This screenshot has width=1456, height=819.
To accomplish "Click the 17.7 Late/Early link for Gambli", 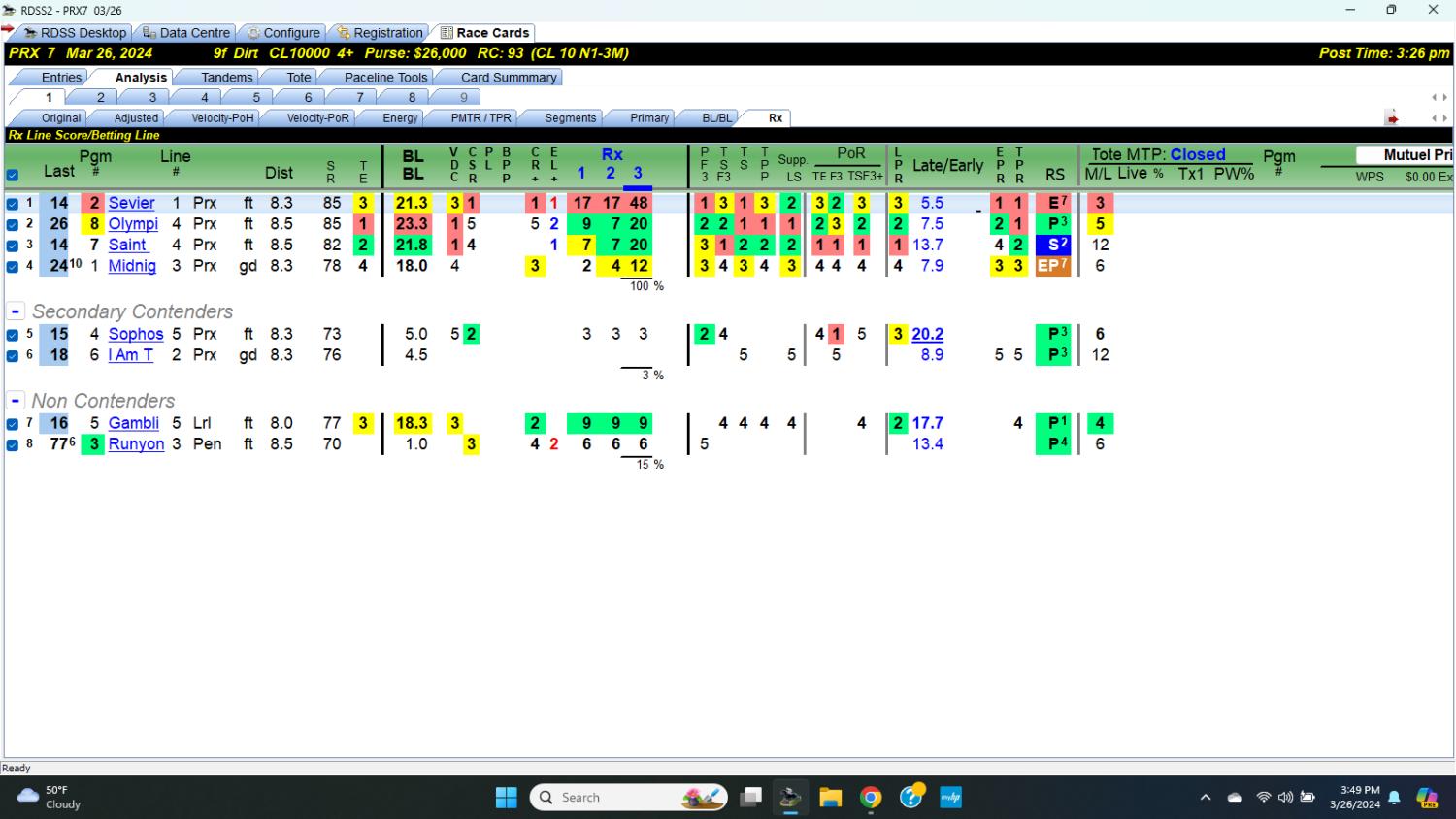I will tap(927, 423).
